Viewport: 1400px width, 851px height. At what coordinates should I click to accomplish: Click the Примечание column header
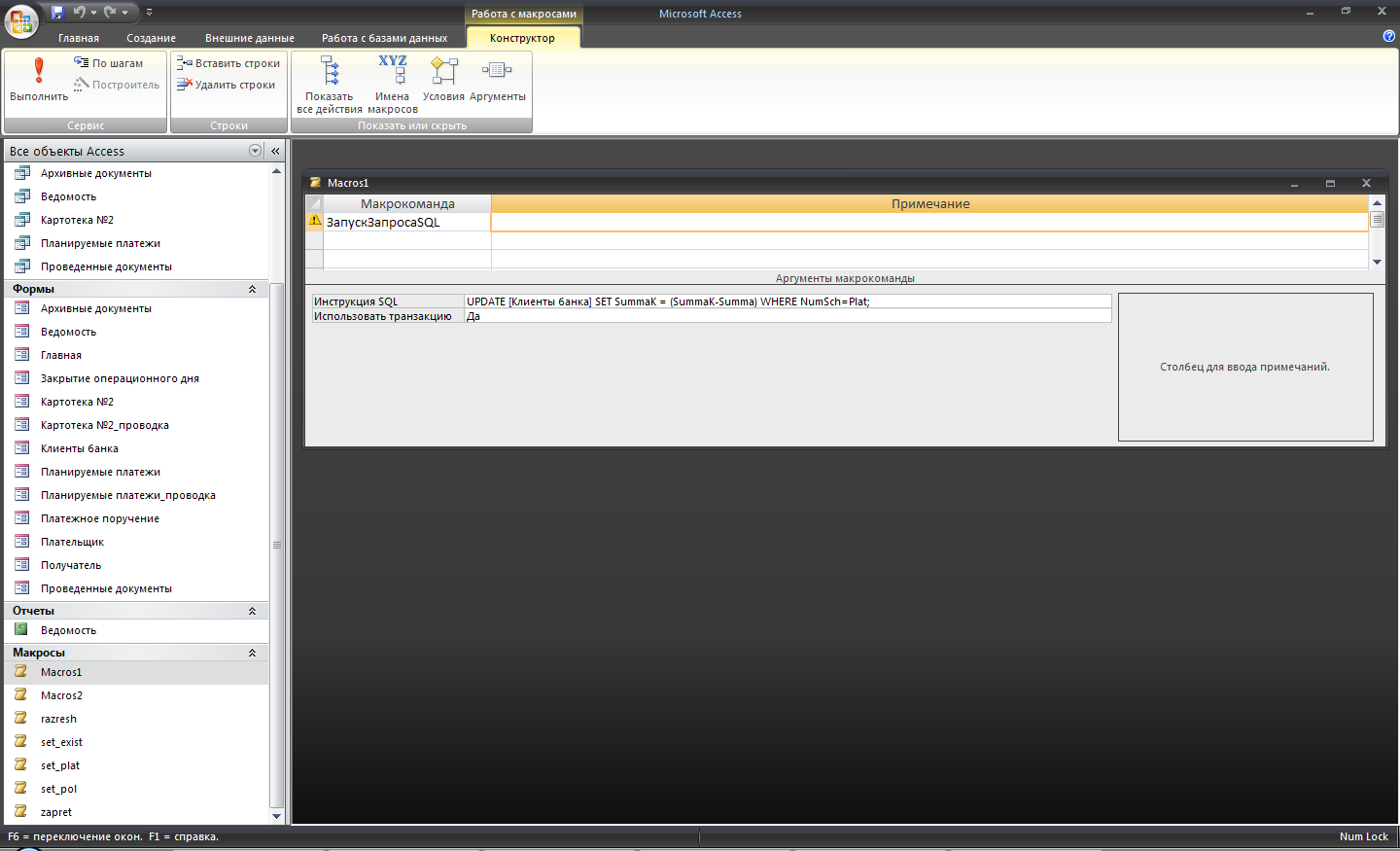[x=930, y=203]
